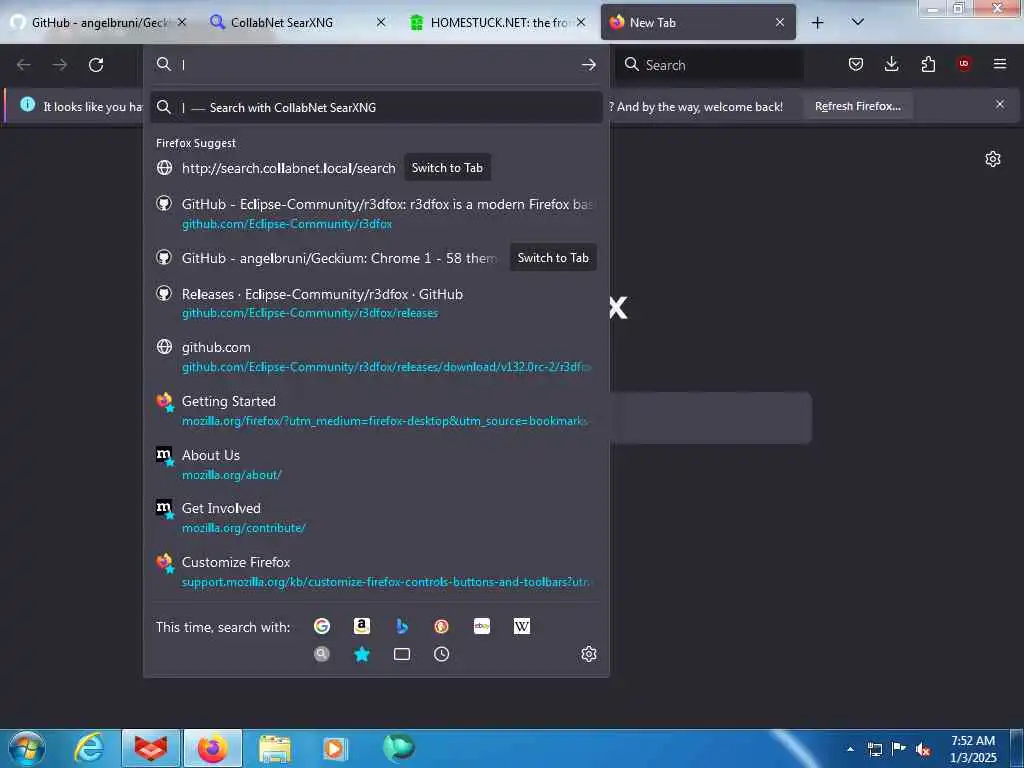Search only Bookmarks with the star icon
Viewport: 1024px width, 768px height.
pos(362,654)
